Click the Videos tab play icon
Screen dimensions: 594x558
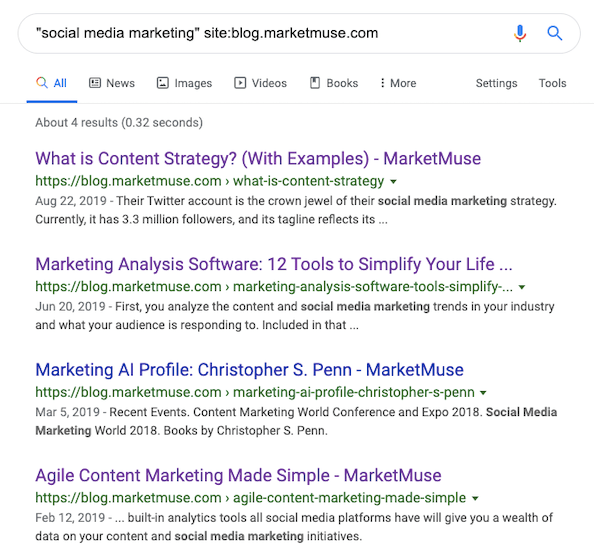[x=240, y=83]
